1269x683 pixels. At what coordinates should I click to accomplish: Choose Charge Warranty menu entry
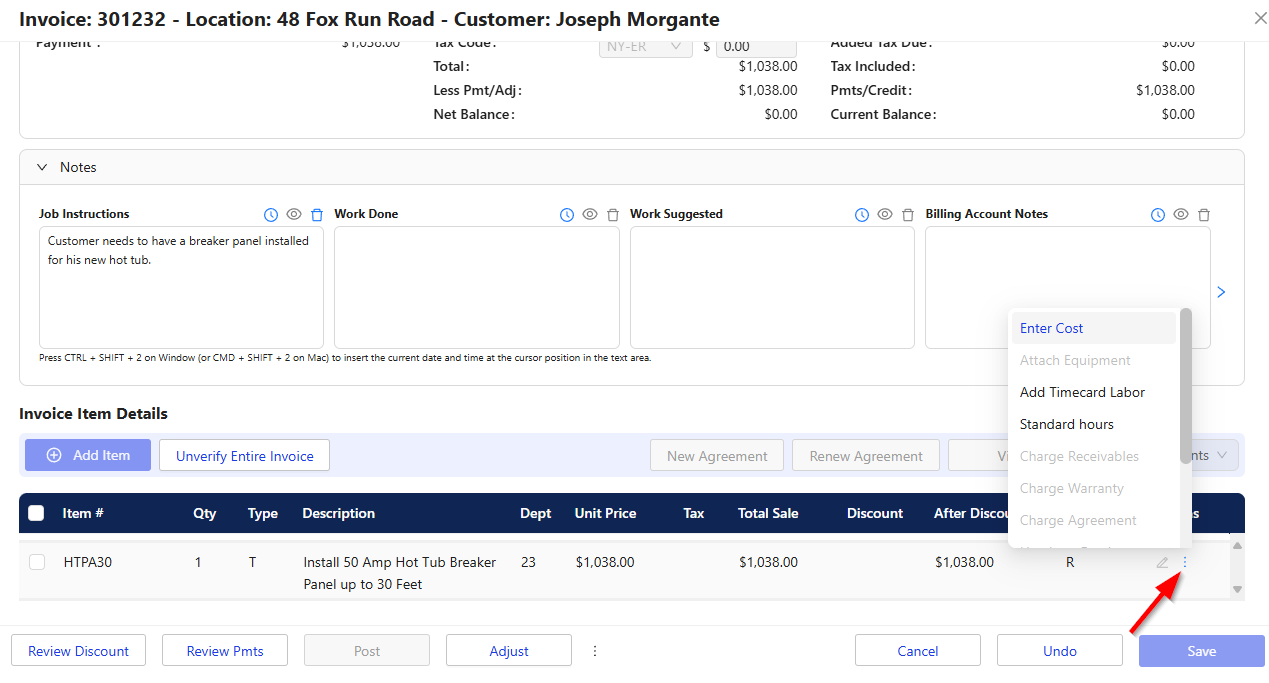[1093, 488]
